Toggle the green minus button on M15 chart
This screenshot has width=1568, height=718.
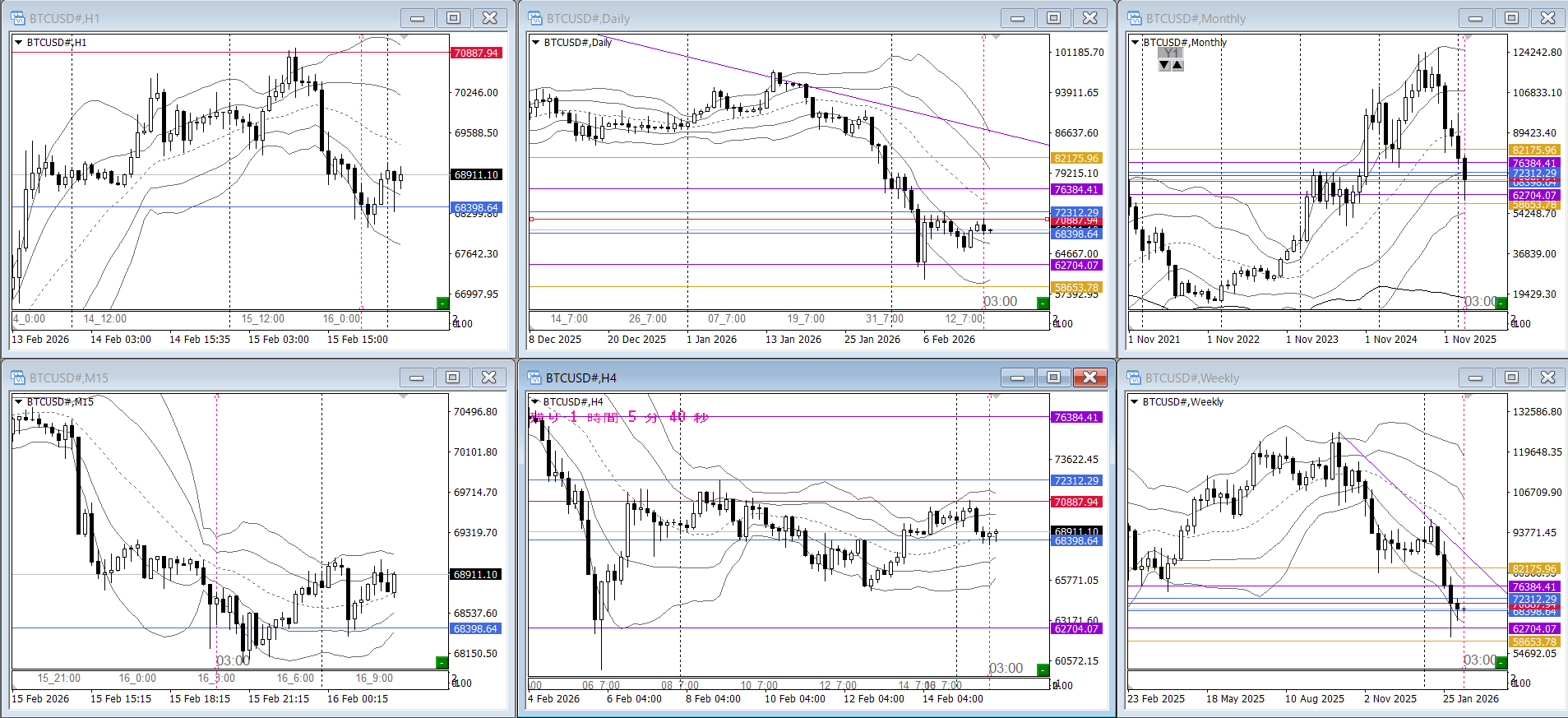tap(442, 662)
